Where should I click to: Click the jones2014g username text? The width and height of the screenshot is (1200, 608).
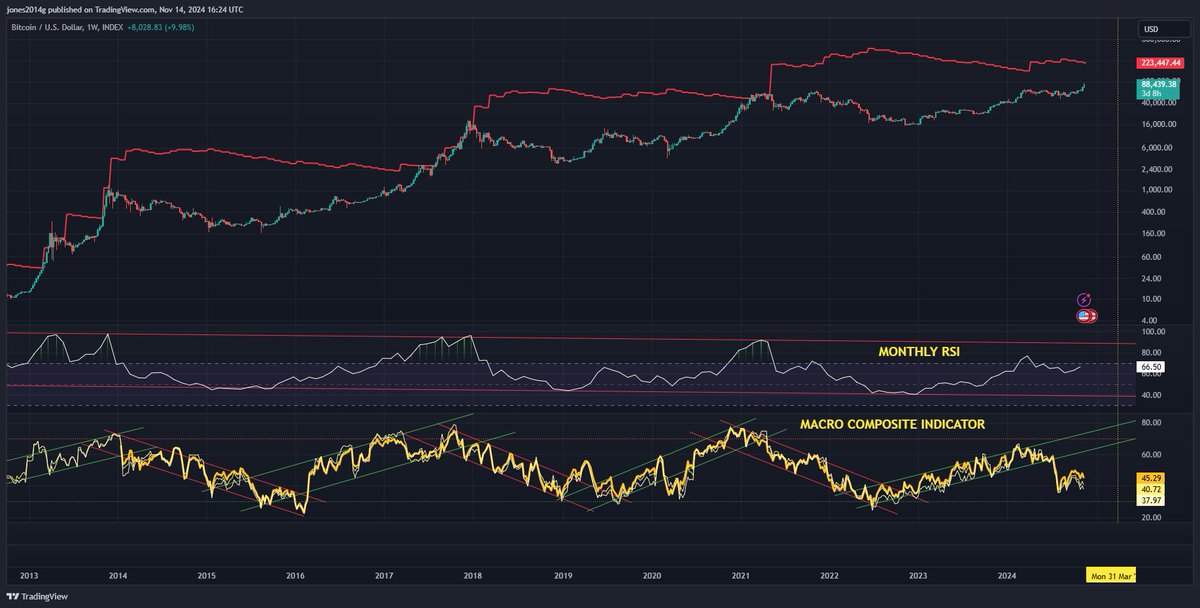24,8
